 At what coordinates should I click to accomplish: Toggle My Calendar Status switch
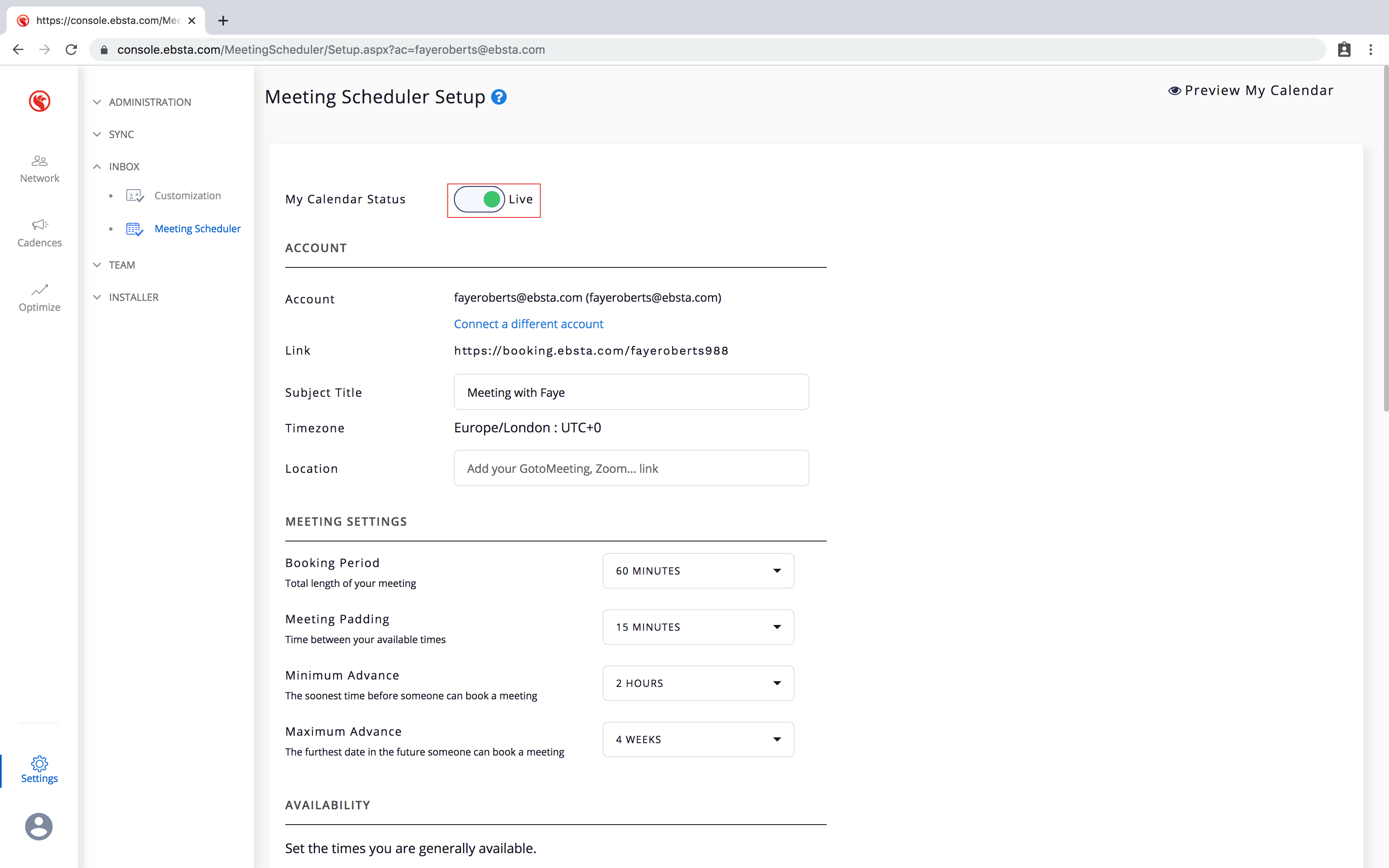click(479, 199)
